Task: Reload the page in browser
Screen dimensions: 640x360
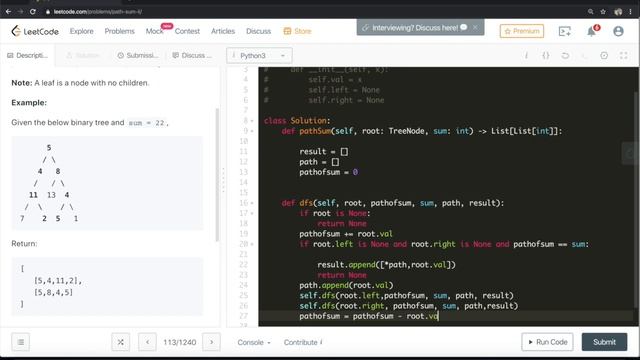Action: coord(33,11)
